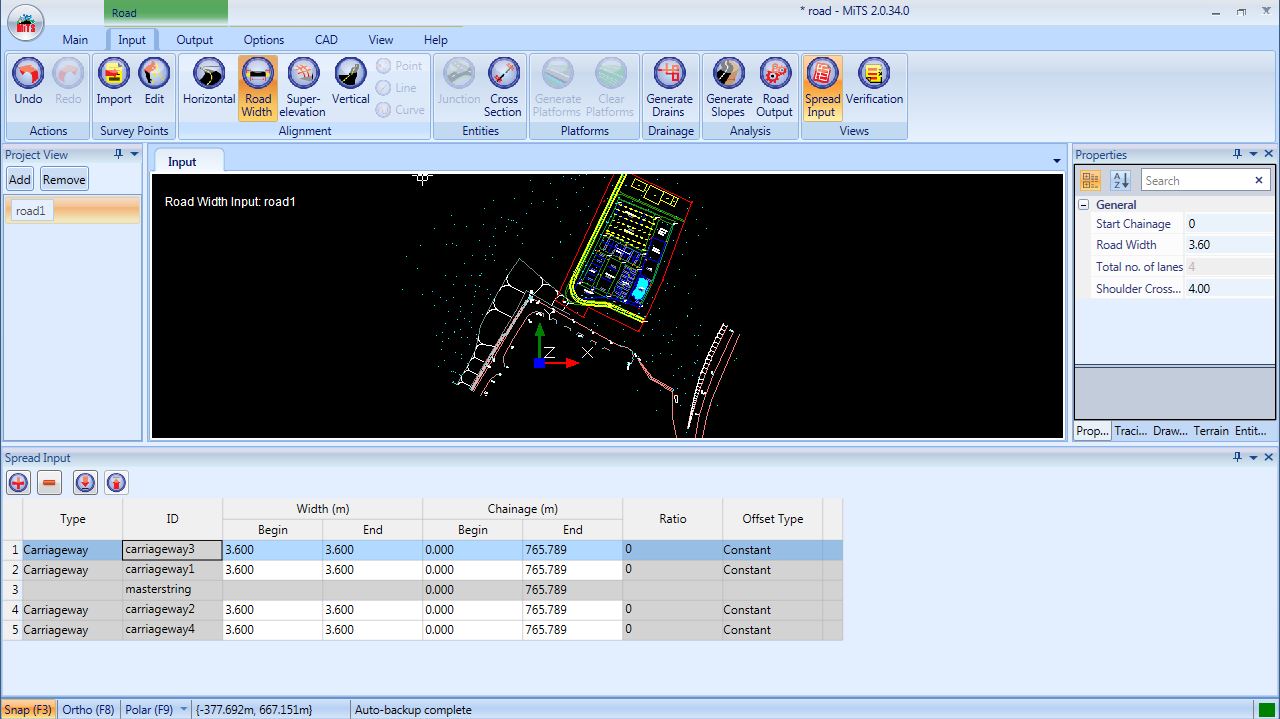
Task: Click the blue down-arrow Spread Input icon
Action: pyautogui.click(x=85, y=483)
